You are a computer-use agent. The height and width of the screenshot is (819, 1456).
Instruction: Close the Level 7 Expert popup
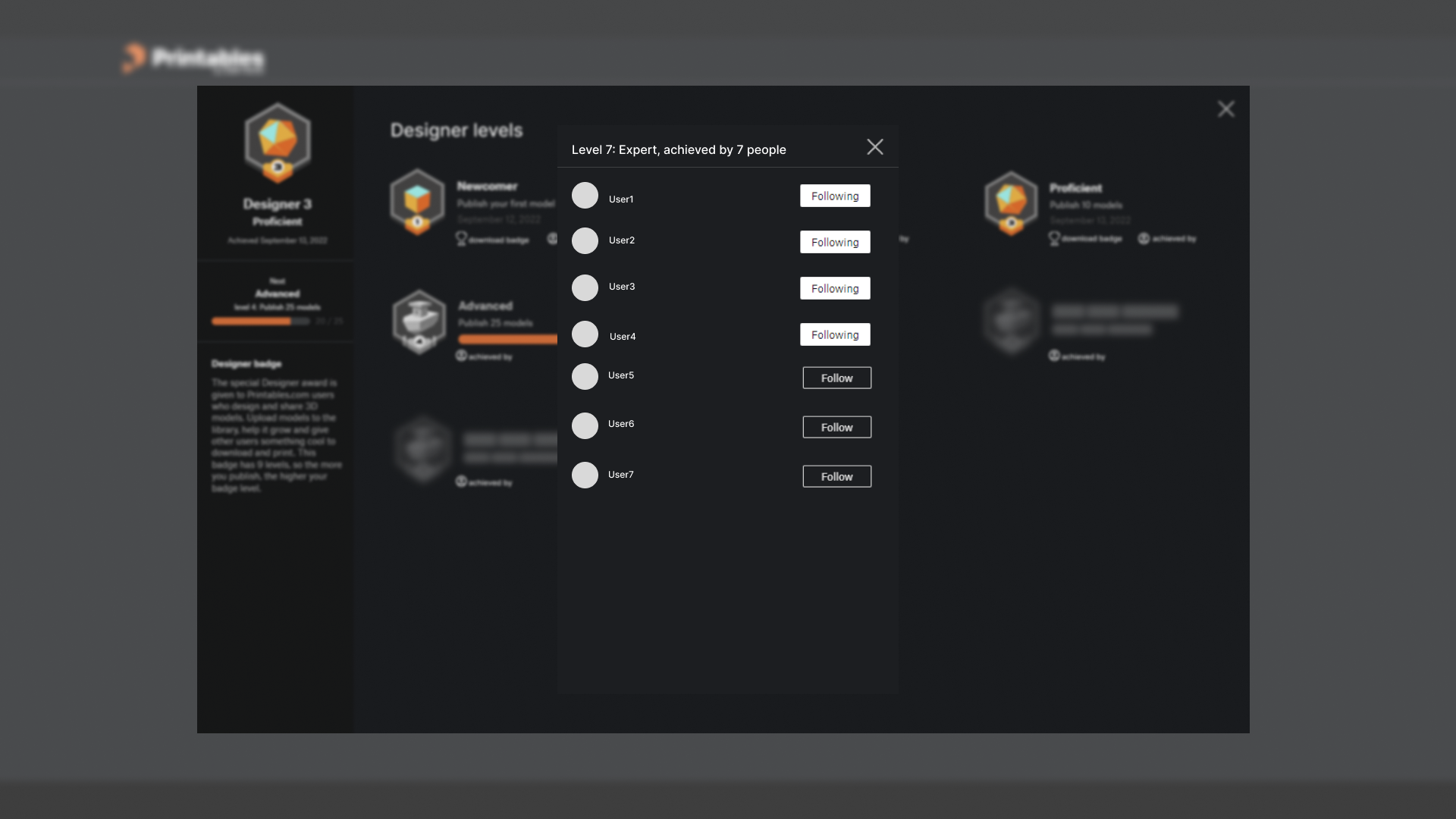click(x=875, y=149)
